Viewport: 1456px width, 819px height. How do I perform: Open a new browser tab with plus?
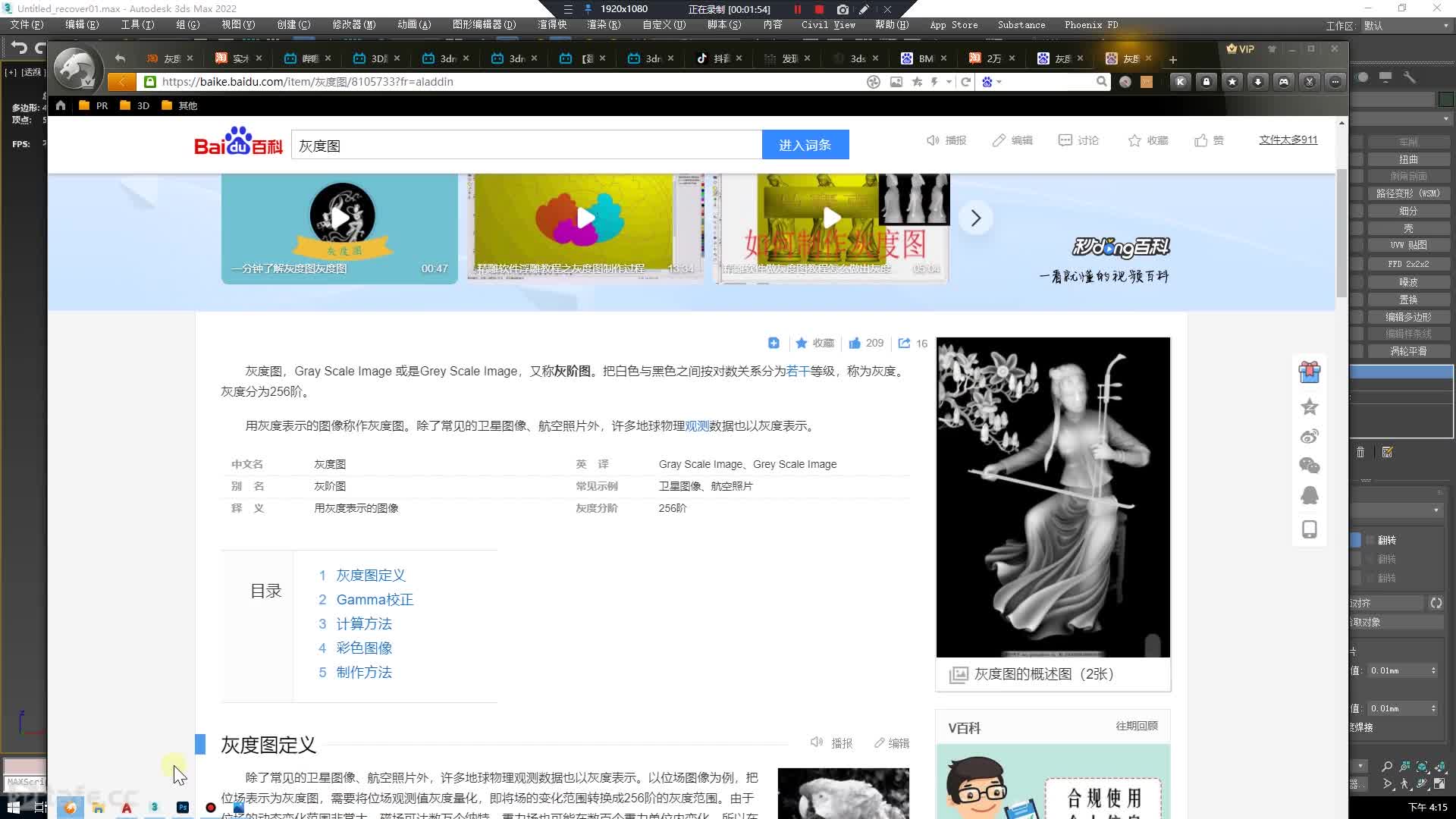point(1172,60)
